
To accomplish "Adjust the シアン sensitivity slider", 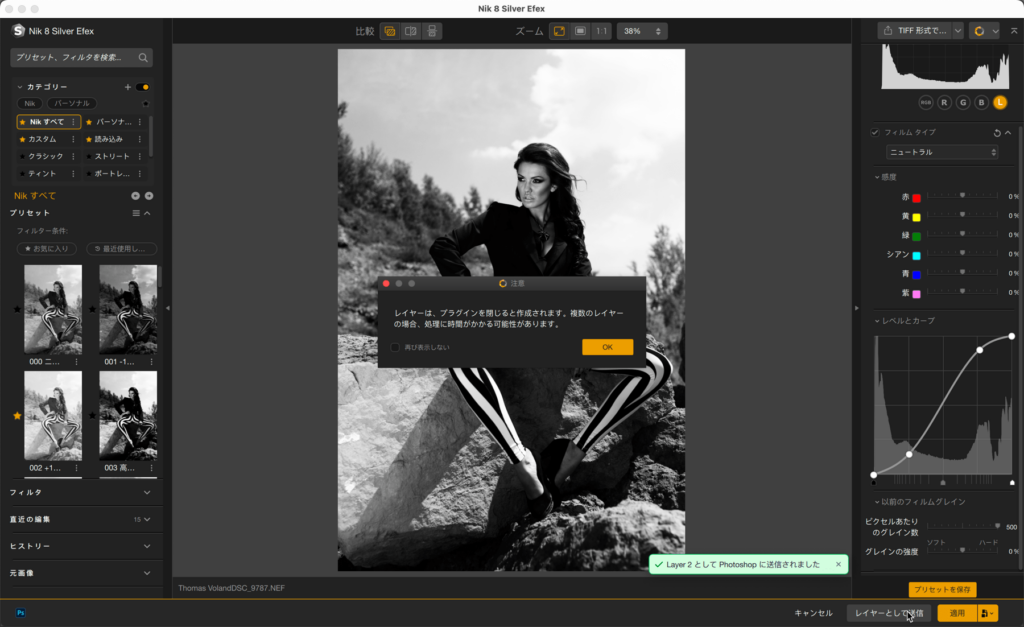I will [x=962, y=254].
